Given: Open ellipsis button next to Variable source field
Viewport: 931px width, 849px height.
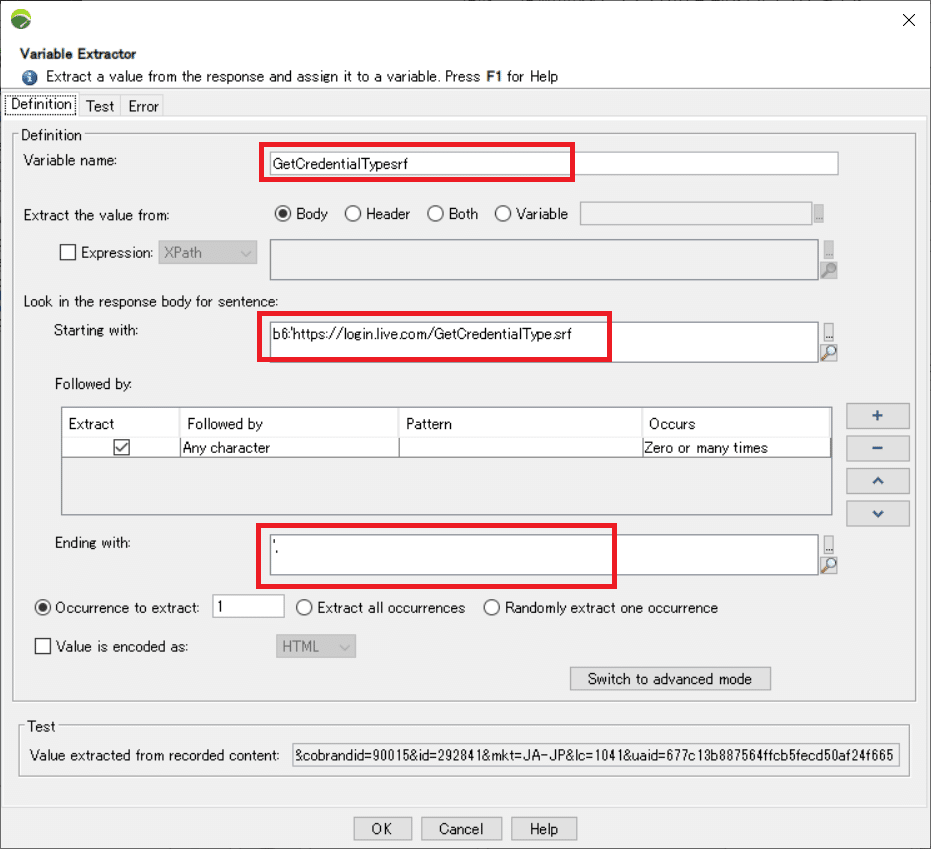Looking at the screenshot, I should click(x=819, y=214).
